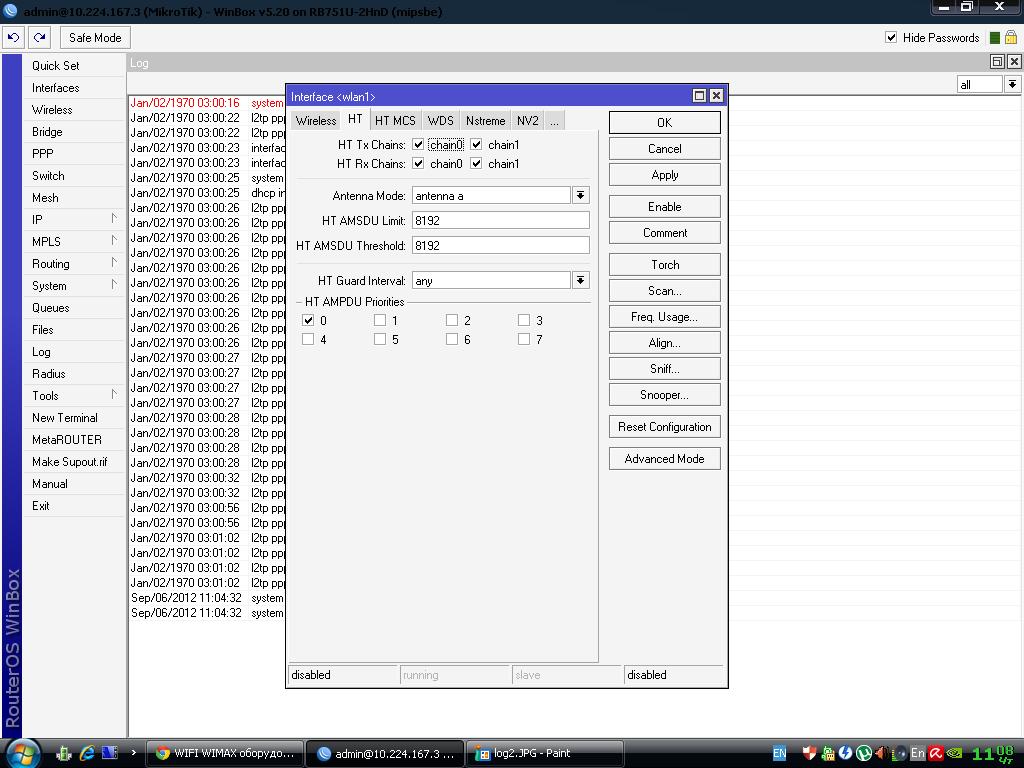
Task: Switch to the HT MCS tab
Action: pyautogui.click(x=395, y=121)
